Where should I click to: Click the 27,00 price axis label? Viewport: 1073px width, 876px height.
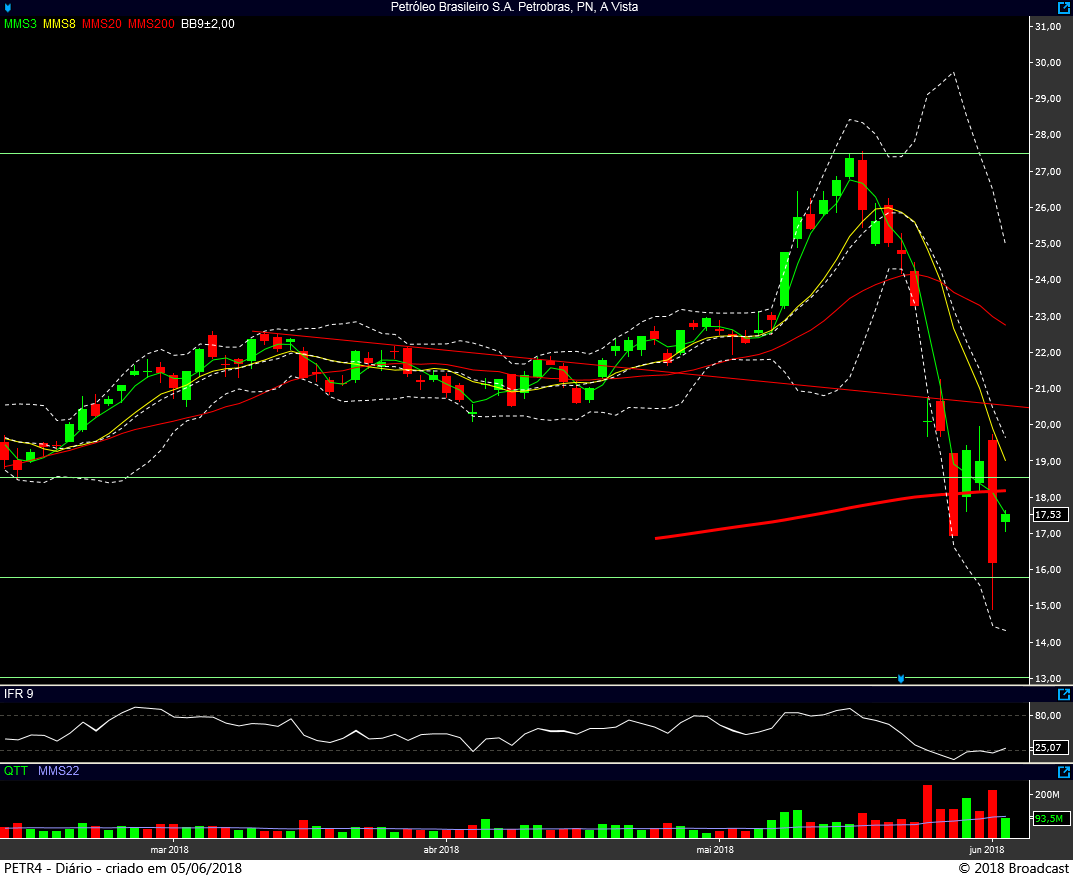pyautogui.click(x=1048, y=172)
